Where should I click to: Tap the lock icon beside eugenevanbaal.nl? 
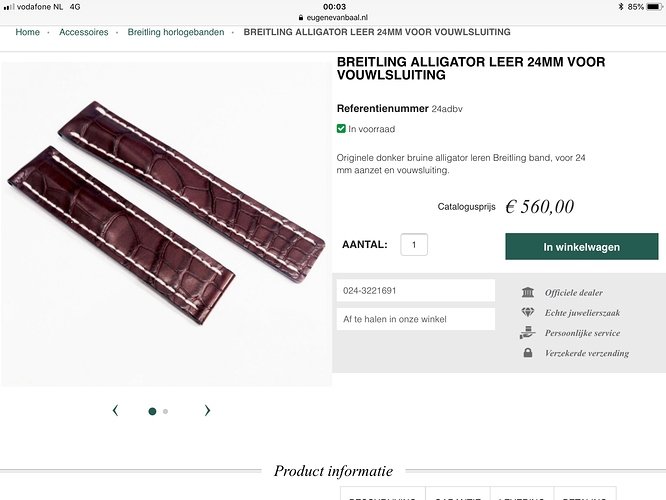301,17
